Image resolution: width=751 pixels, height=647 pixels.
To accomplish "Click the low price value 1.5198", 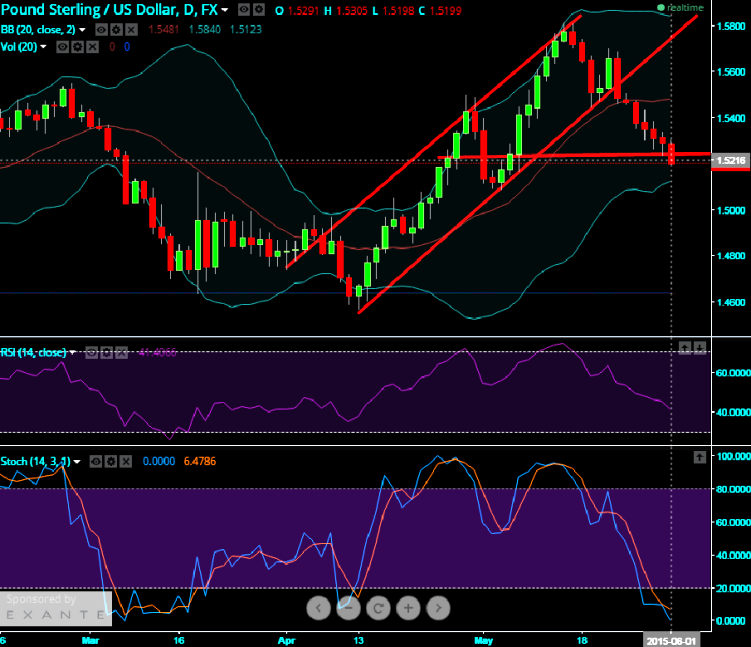I will [x=398, y=11].
